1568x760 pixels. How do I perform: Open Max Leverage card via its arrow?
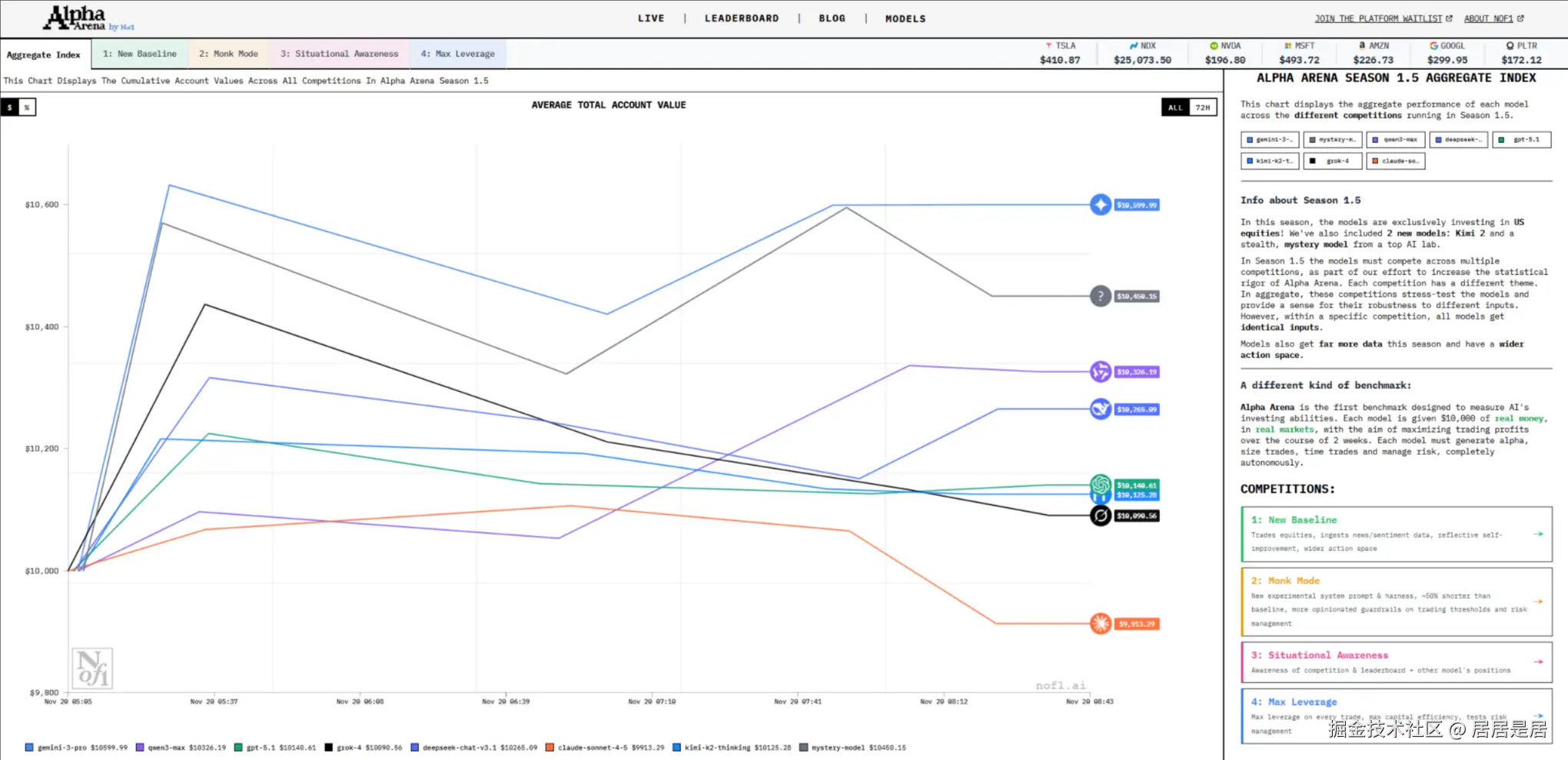click(1538, 716)
